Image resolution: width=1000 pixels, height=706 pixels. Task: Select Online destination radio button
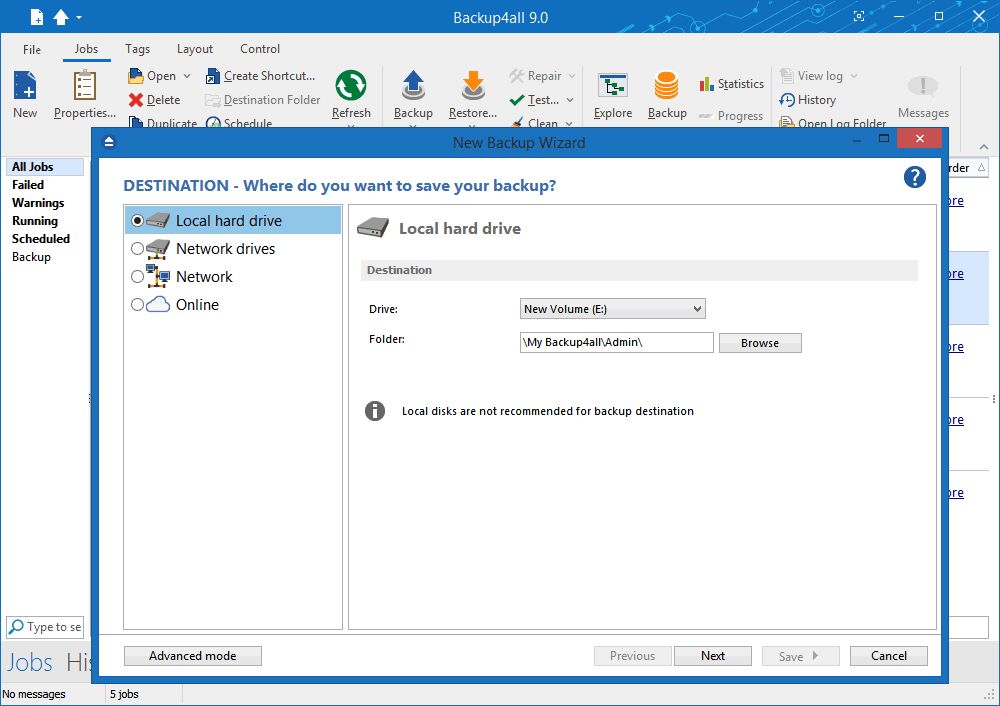(137, 305)
